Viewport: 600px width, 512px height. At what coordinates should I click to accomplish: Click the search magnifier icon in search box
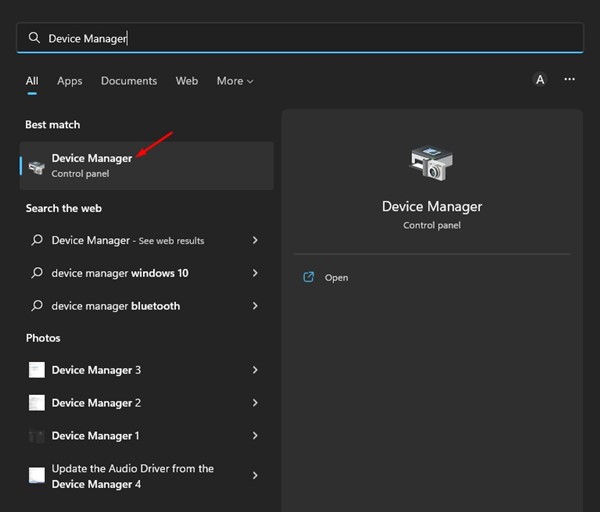(x=34, y=38)
